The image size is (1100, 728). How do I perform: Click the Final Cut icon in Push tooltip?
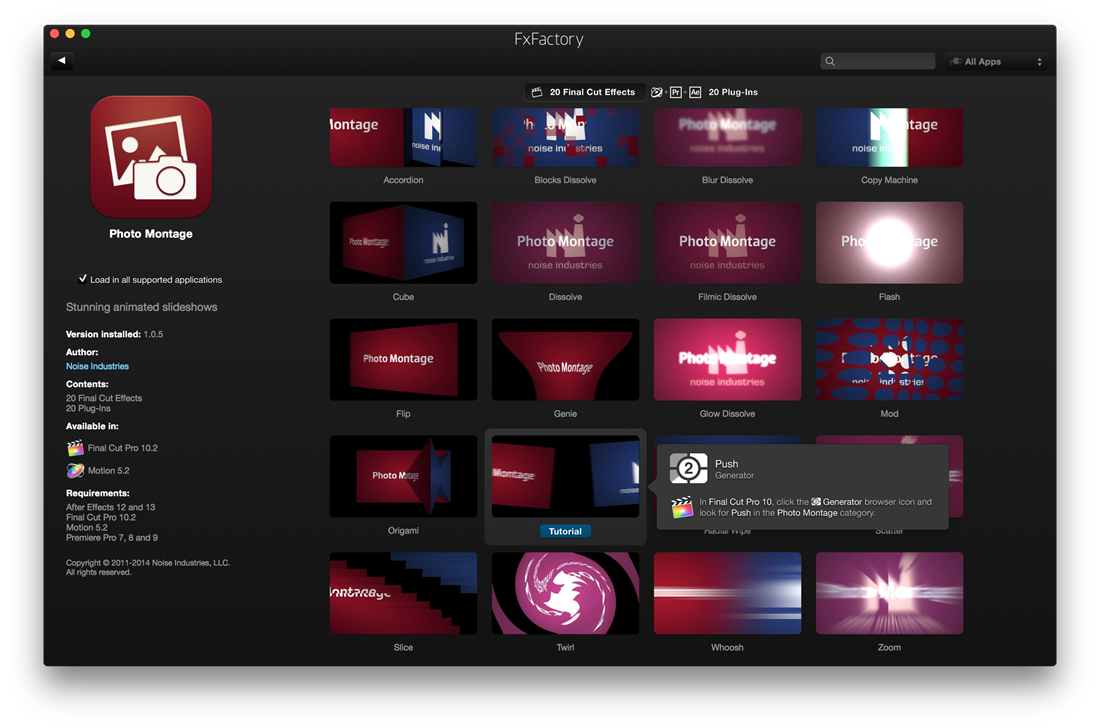[x=682, y=507]
